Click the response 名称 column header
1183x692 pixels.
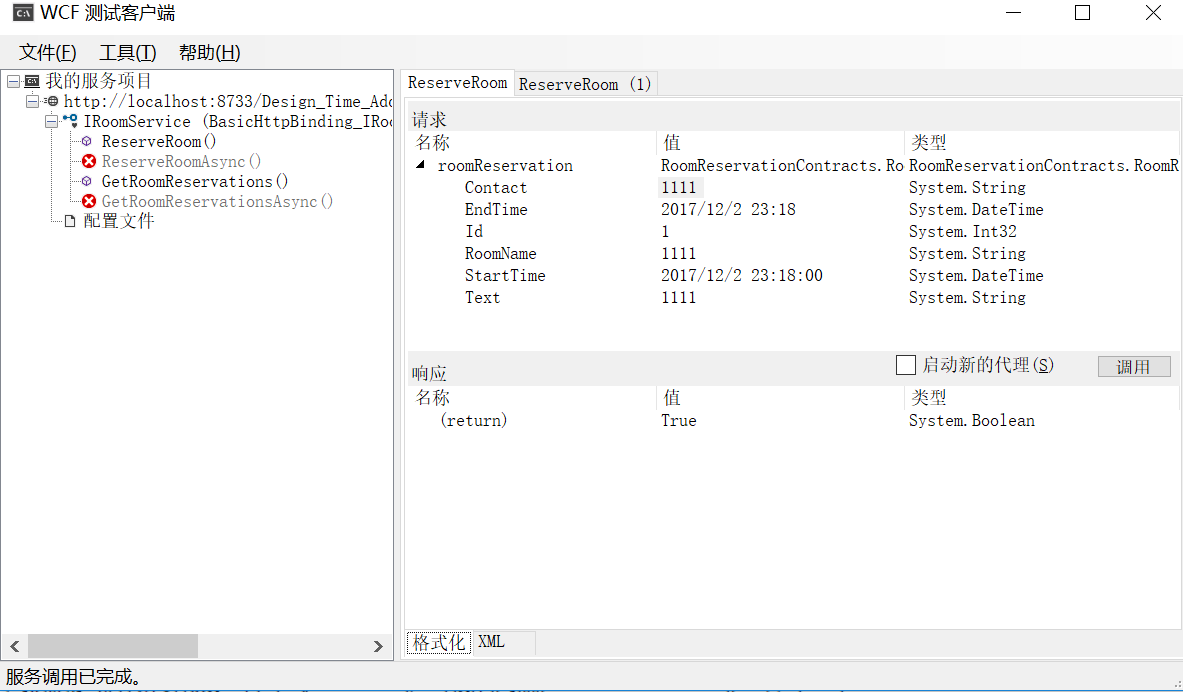click(x=533, y=398)
